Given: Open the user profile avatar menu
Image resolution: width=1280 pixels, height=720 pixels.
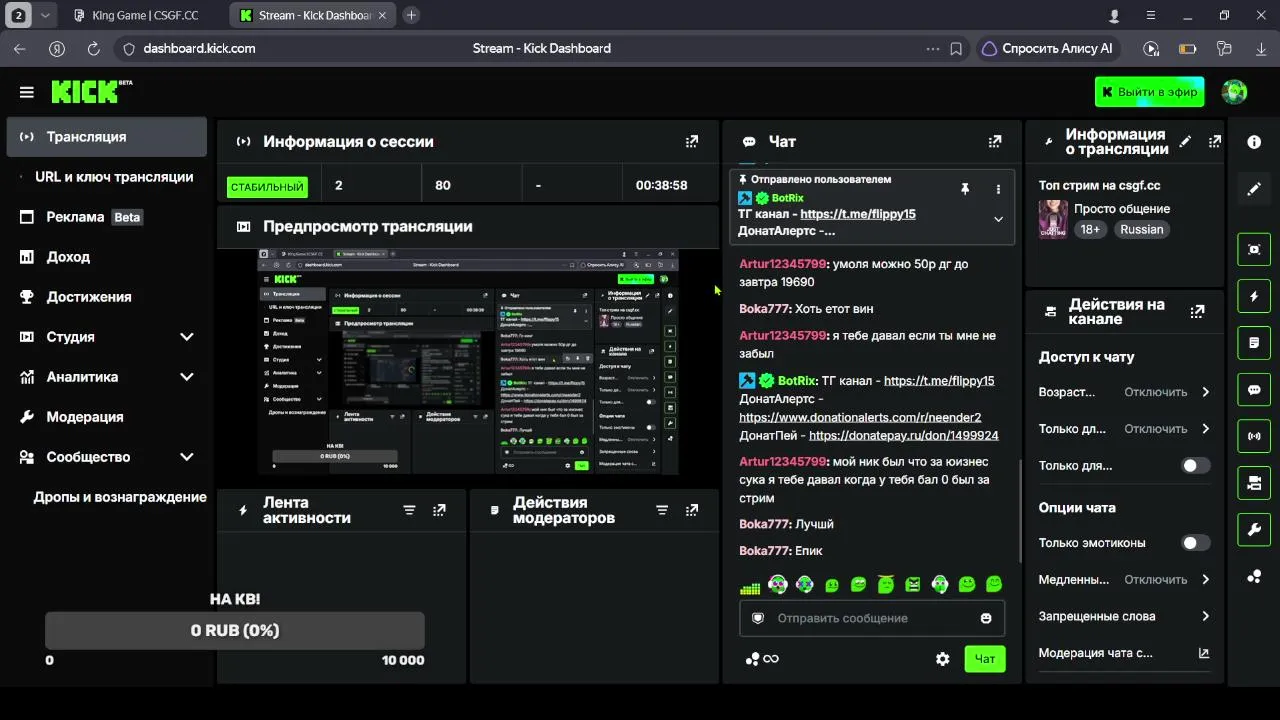Looking at the screenshot, I should (1234, 92).
